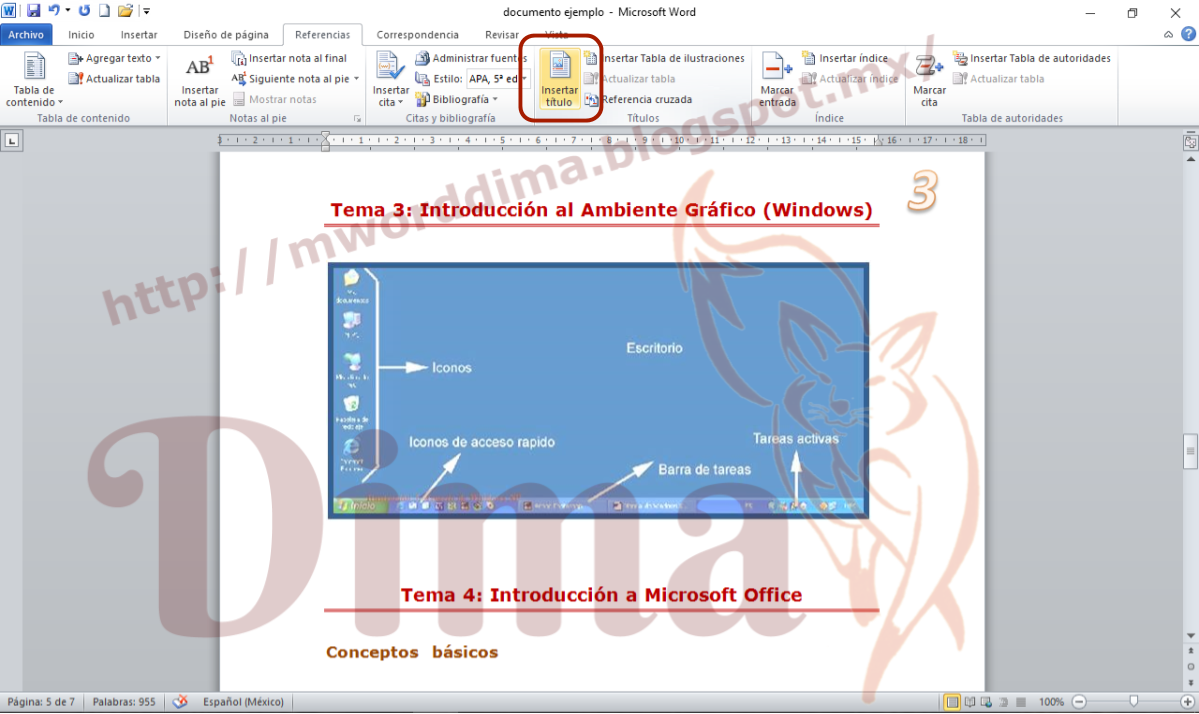Switch to Draft view from the status bar
The height and width of the screenshot is (714, 1199).
(1020, 701)
